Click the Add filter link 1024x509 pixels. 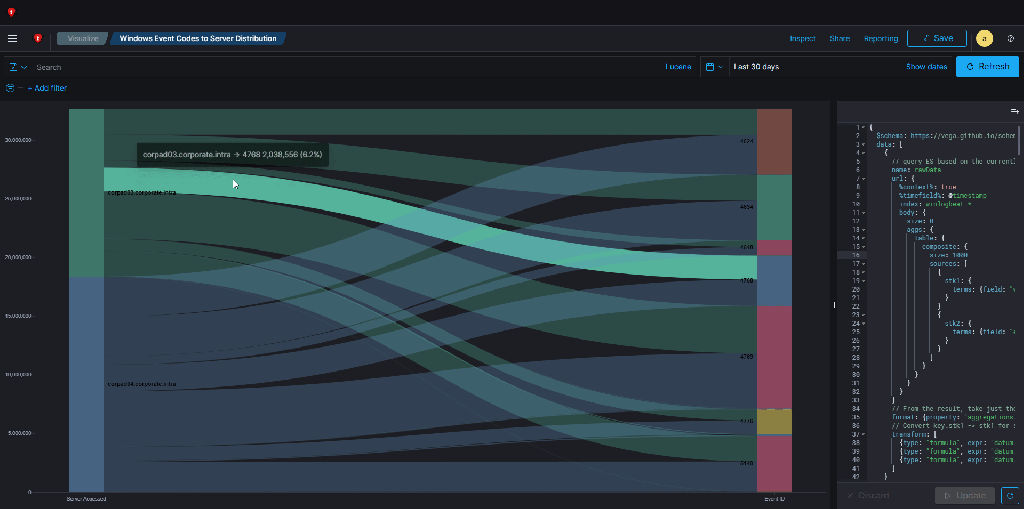coord(47,88)
